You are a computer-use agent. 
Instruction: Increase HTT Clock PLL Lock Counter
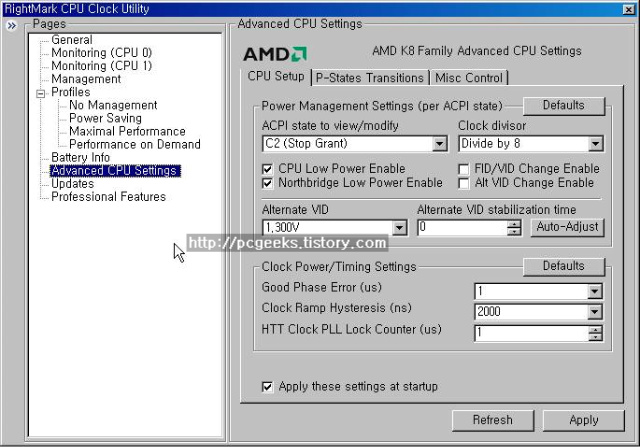[595, 330]
